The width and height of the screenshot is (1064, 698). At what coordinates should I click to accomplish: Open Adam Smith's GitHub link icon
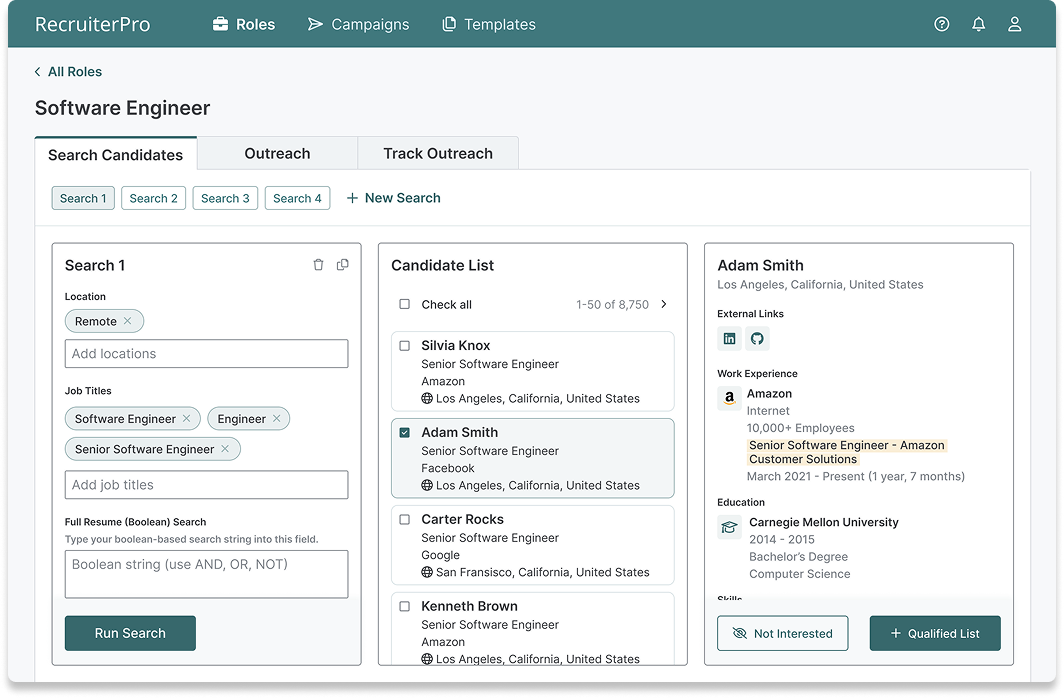757,339
